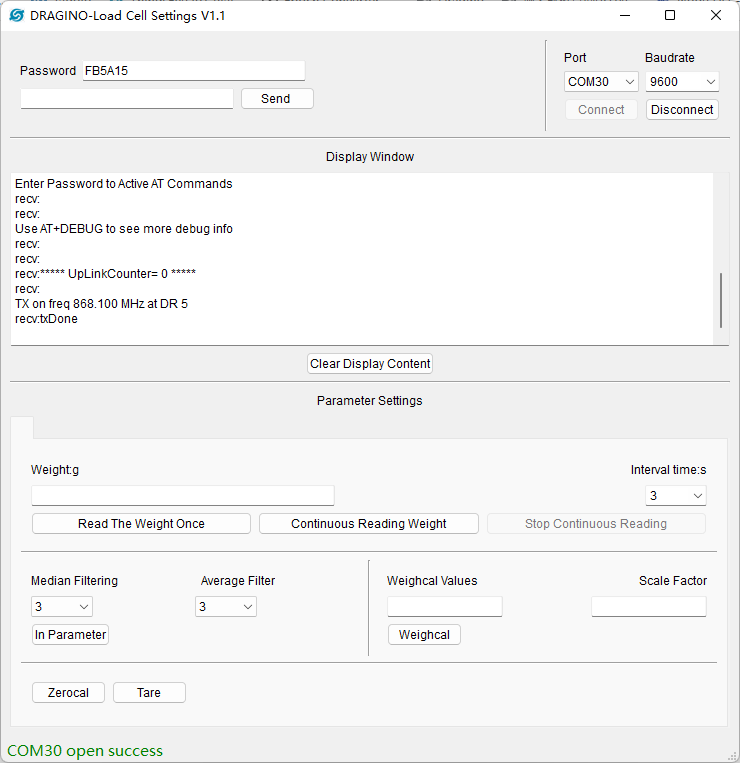Click the Tare button

point(149,692)
